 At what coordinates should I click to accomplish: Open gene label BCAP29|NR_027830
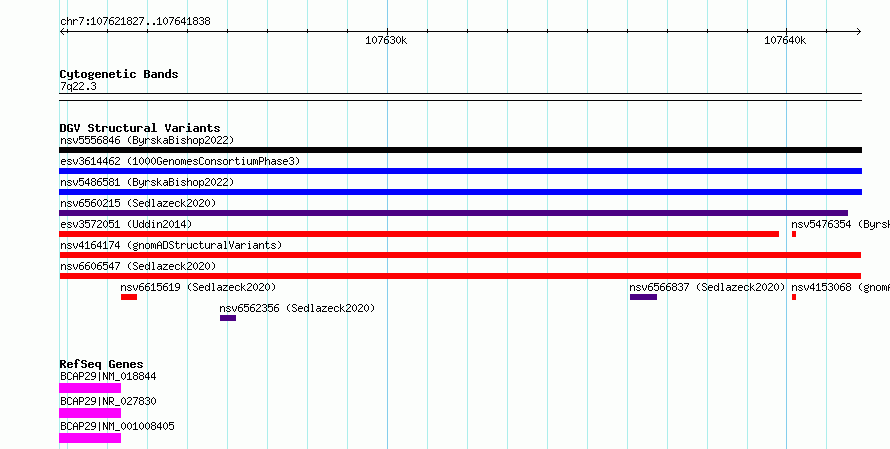(x=108, y=401)
